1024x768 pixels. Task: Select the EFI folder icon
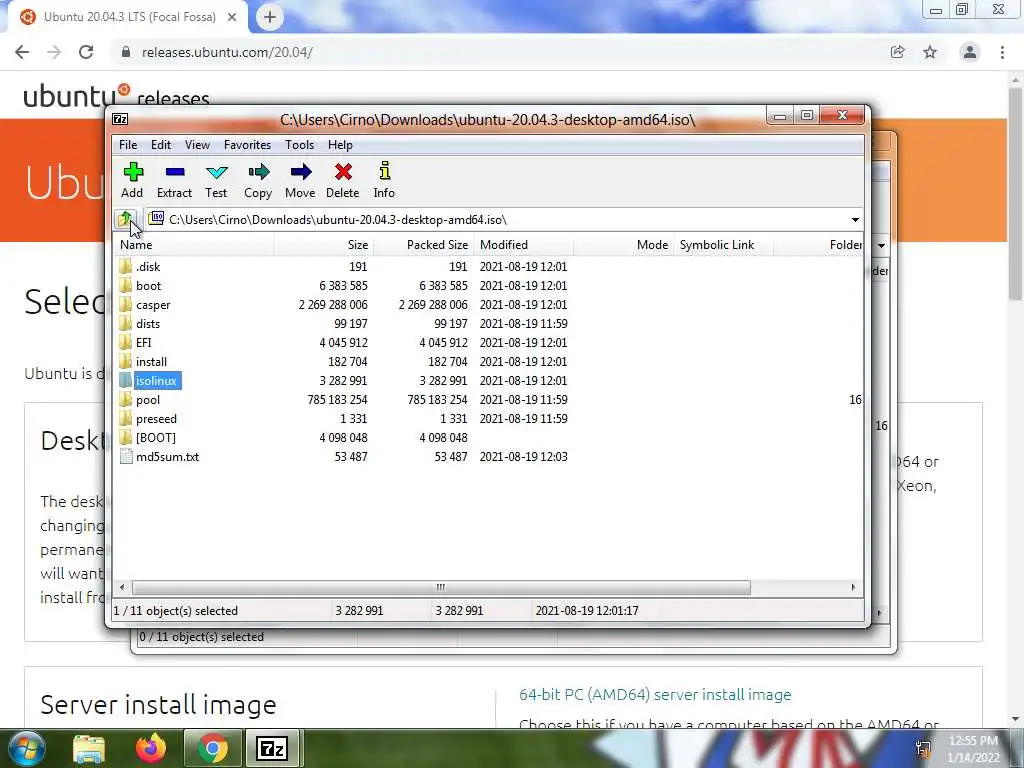(126, 342)
